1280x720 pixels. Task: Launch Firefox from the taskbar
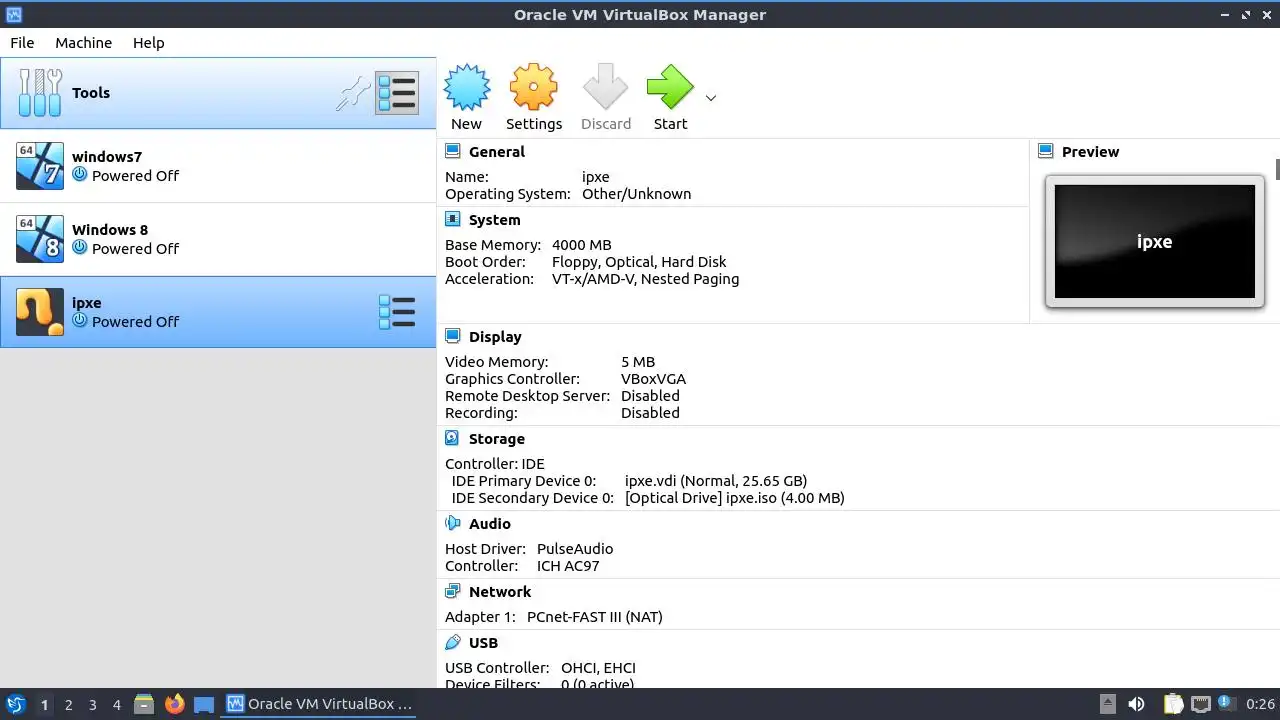[x=174, y=704]
